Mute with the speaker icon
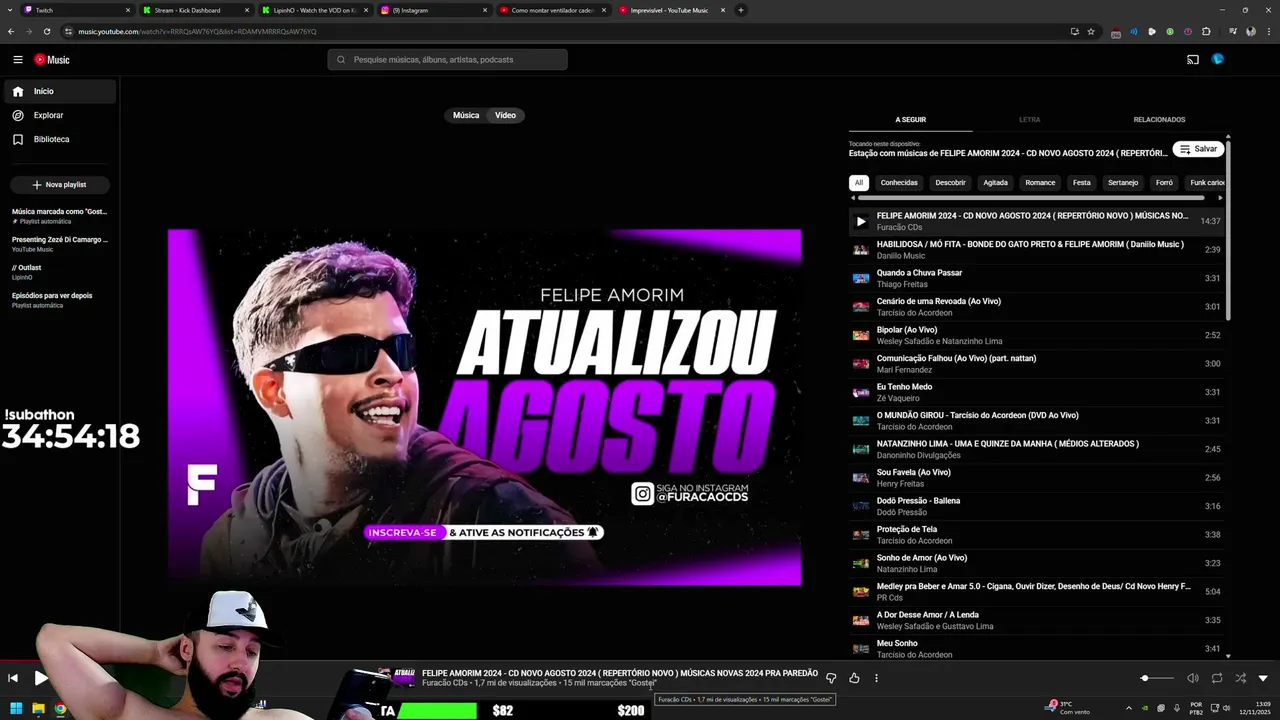This screenshot has height=720, width=1280. click(x=1193, y=678)
